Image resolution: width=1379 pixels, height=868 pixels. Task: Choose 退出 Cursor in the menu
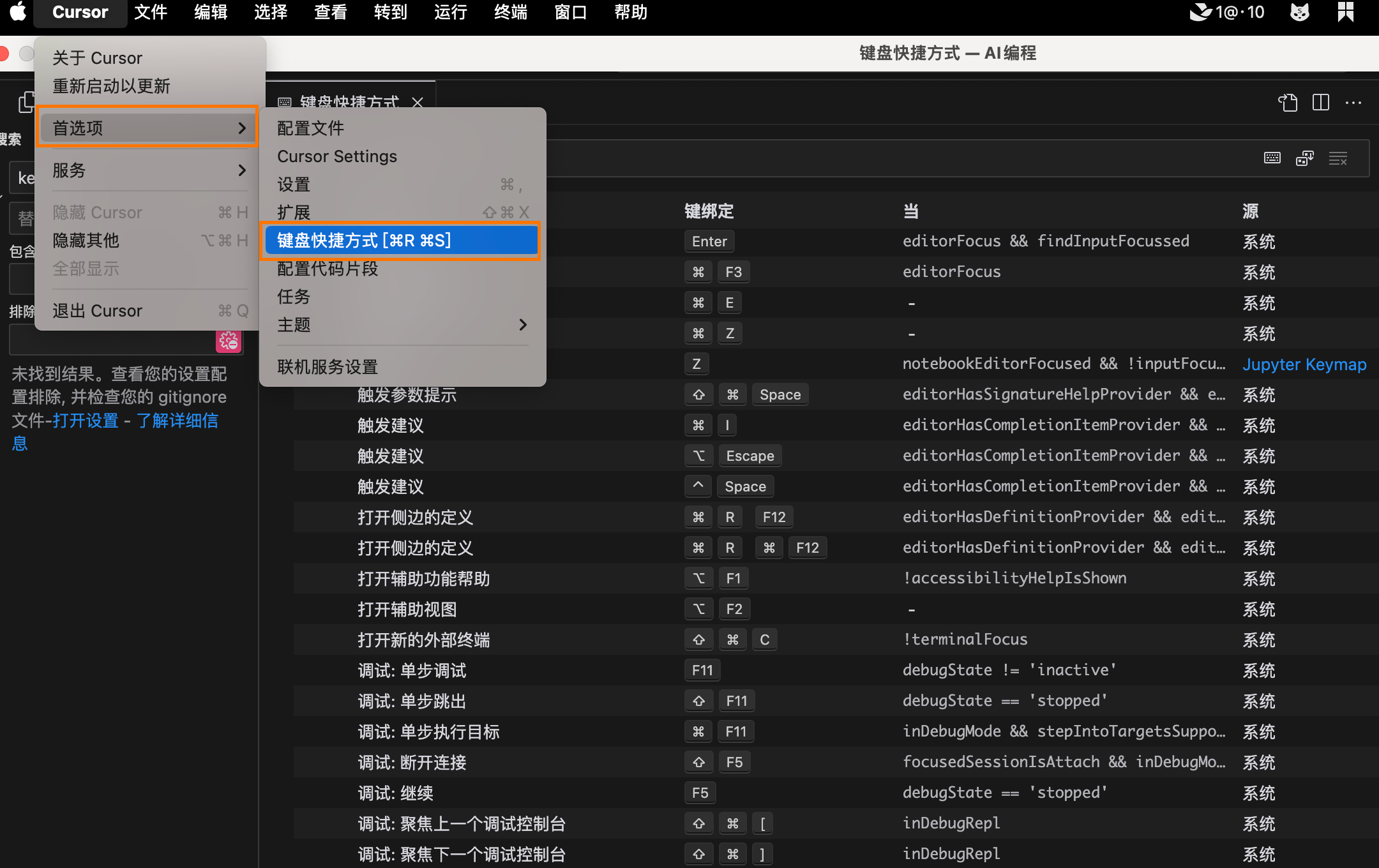(x=97, y=311)
